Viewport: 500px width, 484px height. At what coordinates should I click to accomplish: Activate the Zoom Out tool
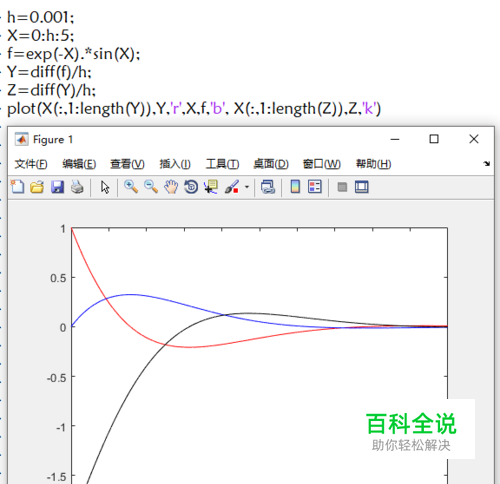(x=151, y=187)
